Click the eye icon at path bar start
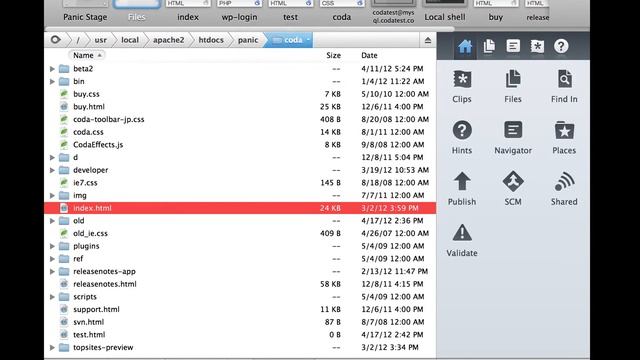The width and height of the screenshot is (640, 360). pos(56,40)
